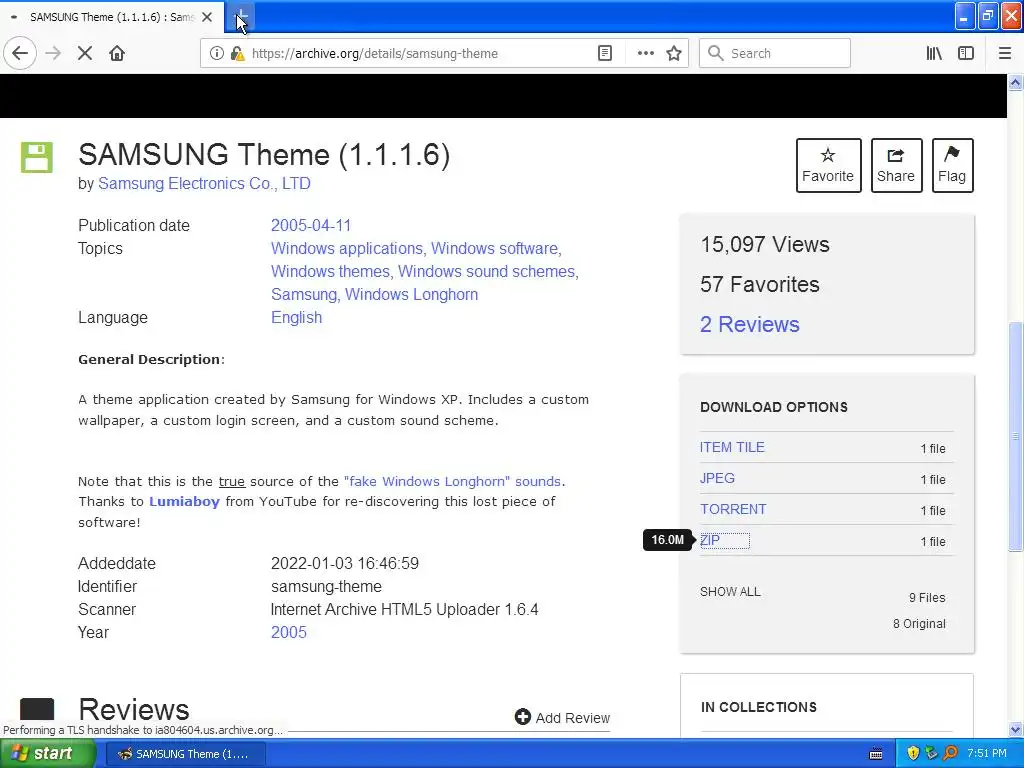Open the Windows Start menu
The image size is (1024, 768).
pyautogui.click(x=47, y=754)
